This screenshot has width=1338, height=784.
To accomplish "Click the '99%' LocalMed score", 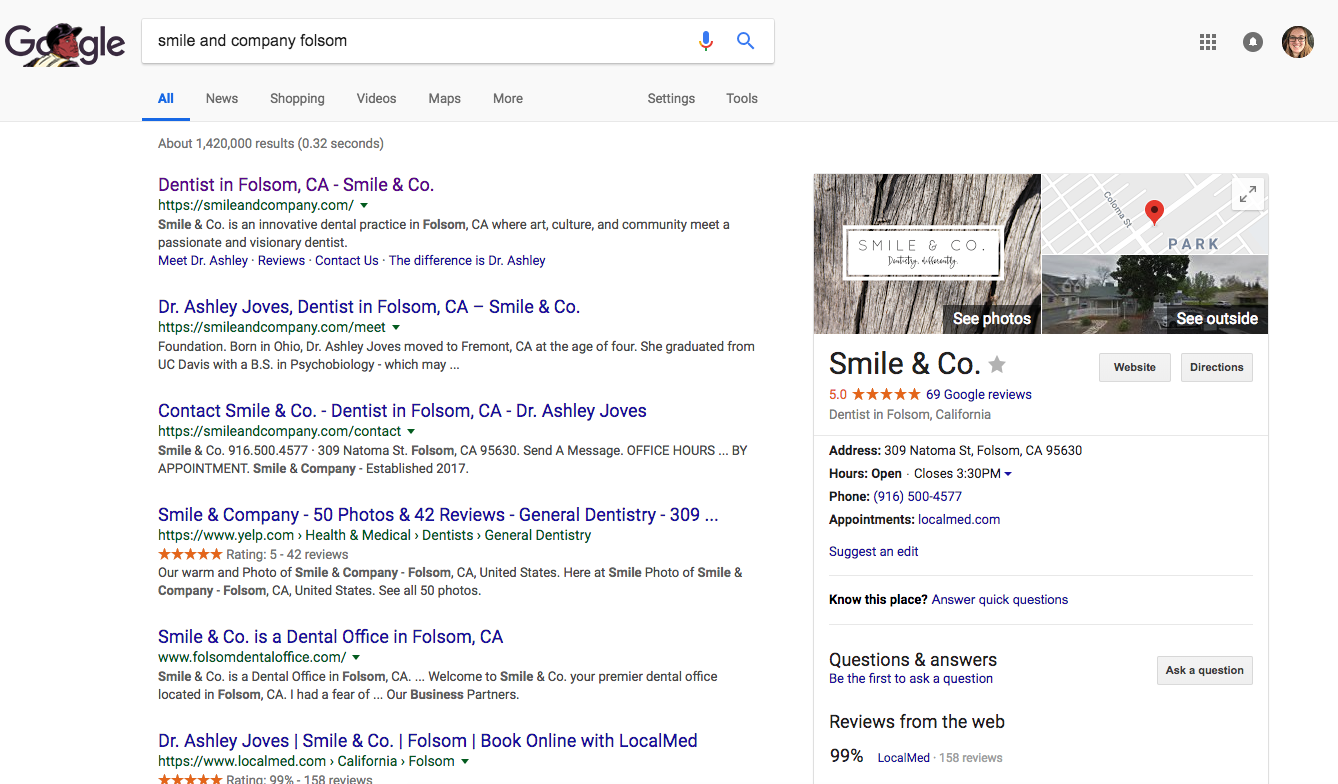I will pyautogui.click(x=847, y=757).
